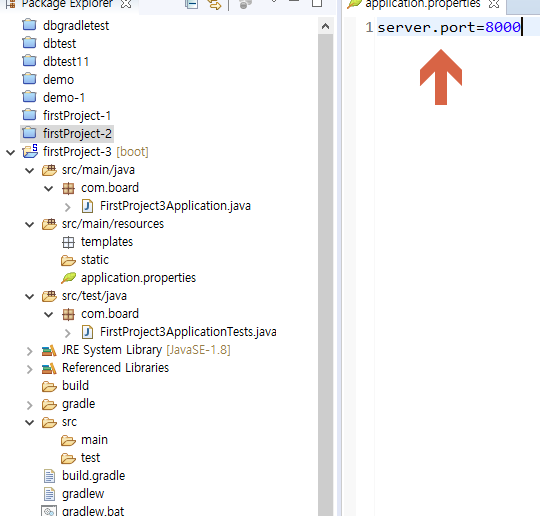Click the package icon of com.board under src/main/java
This screenshot has width=540, height=516.
[x=68, y=188]
